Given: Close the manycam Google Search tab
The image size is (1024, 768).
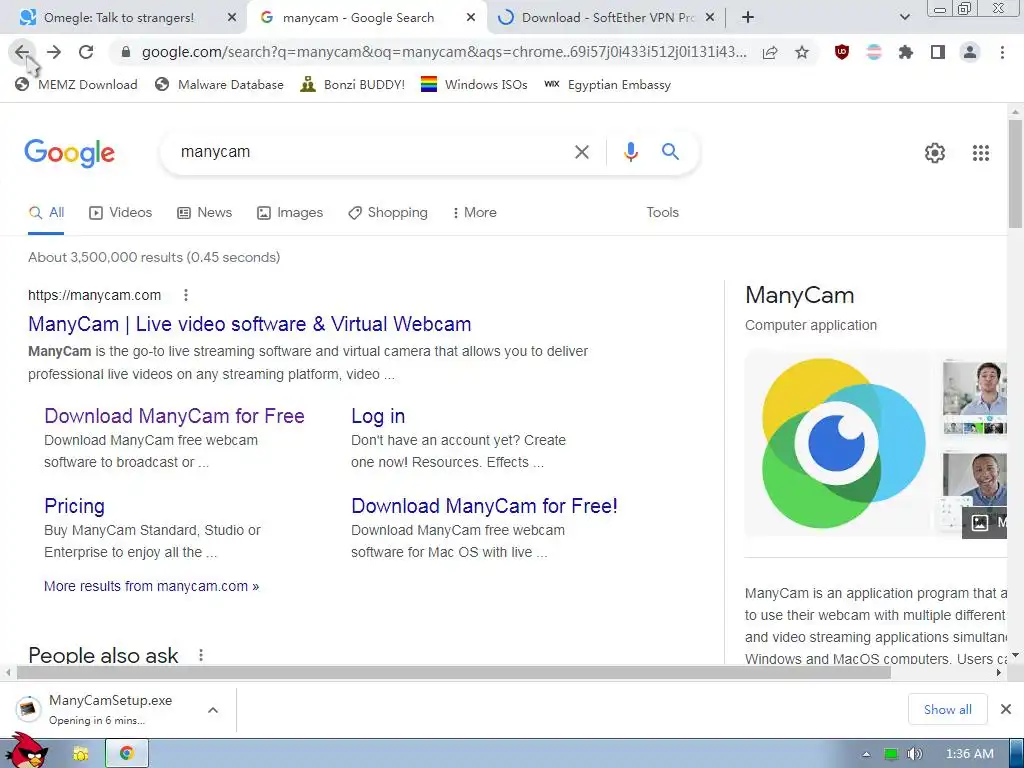Looking at the screenshot, I should coord(471,18).
